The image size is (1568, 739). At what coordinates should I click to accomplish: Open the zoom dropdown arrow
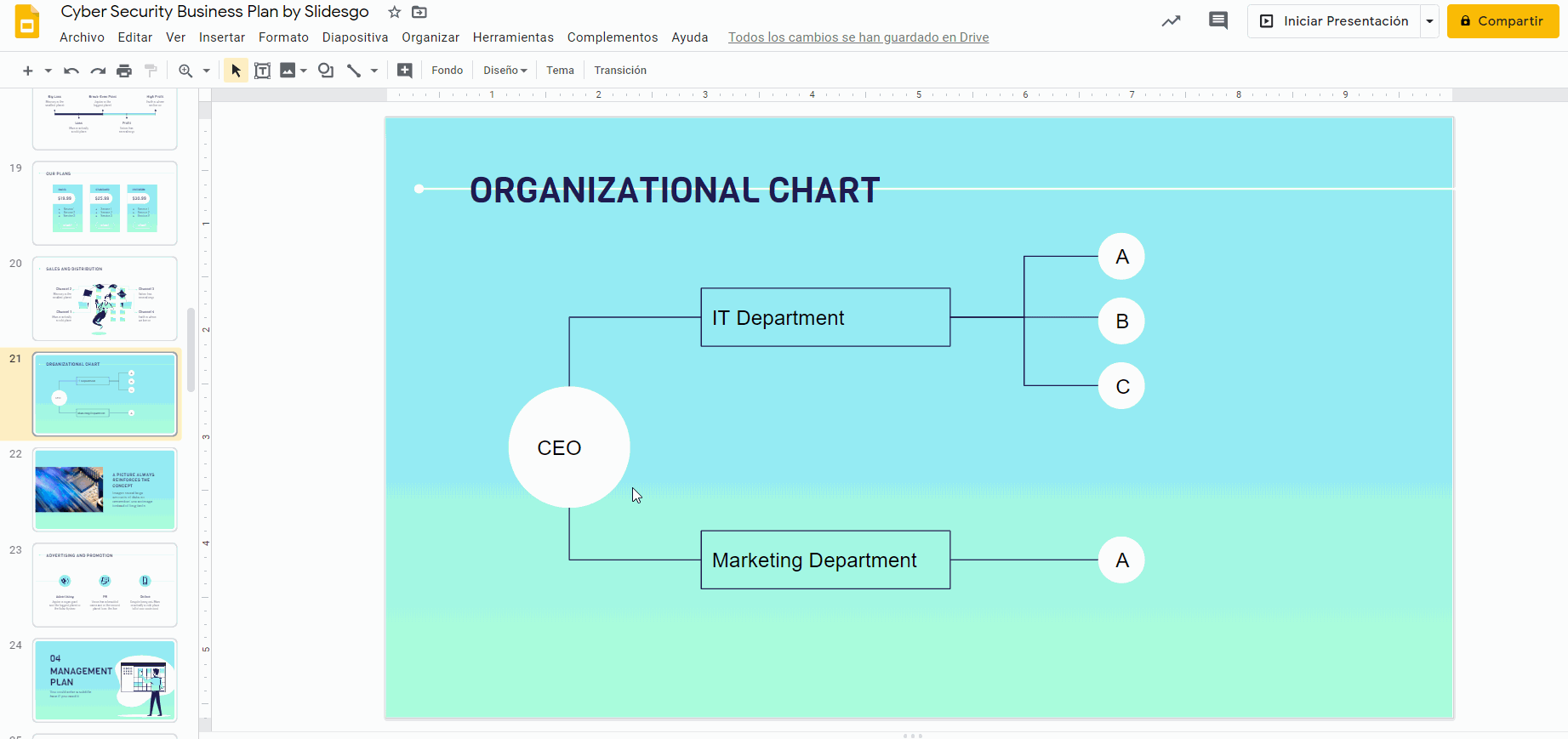click(206, 71)
